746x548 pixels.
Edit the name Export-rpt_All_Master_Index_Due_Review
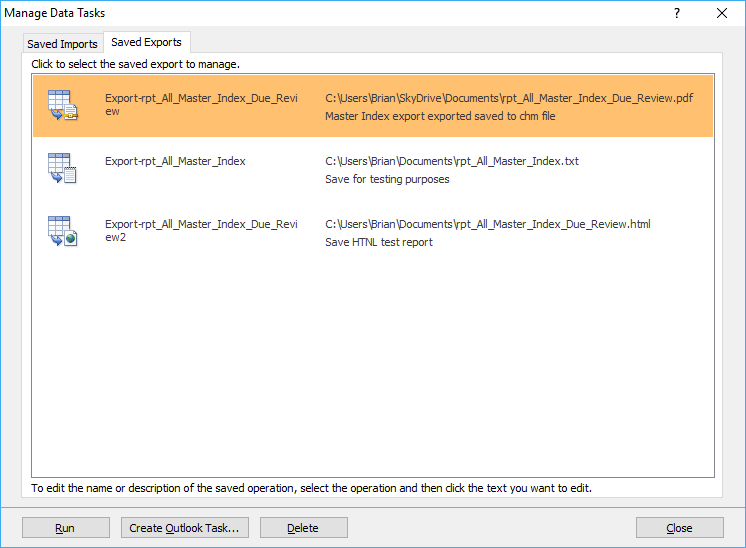pos(201,105)
